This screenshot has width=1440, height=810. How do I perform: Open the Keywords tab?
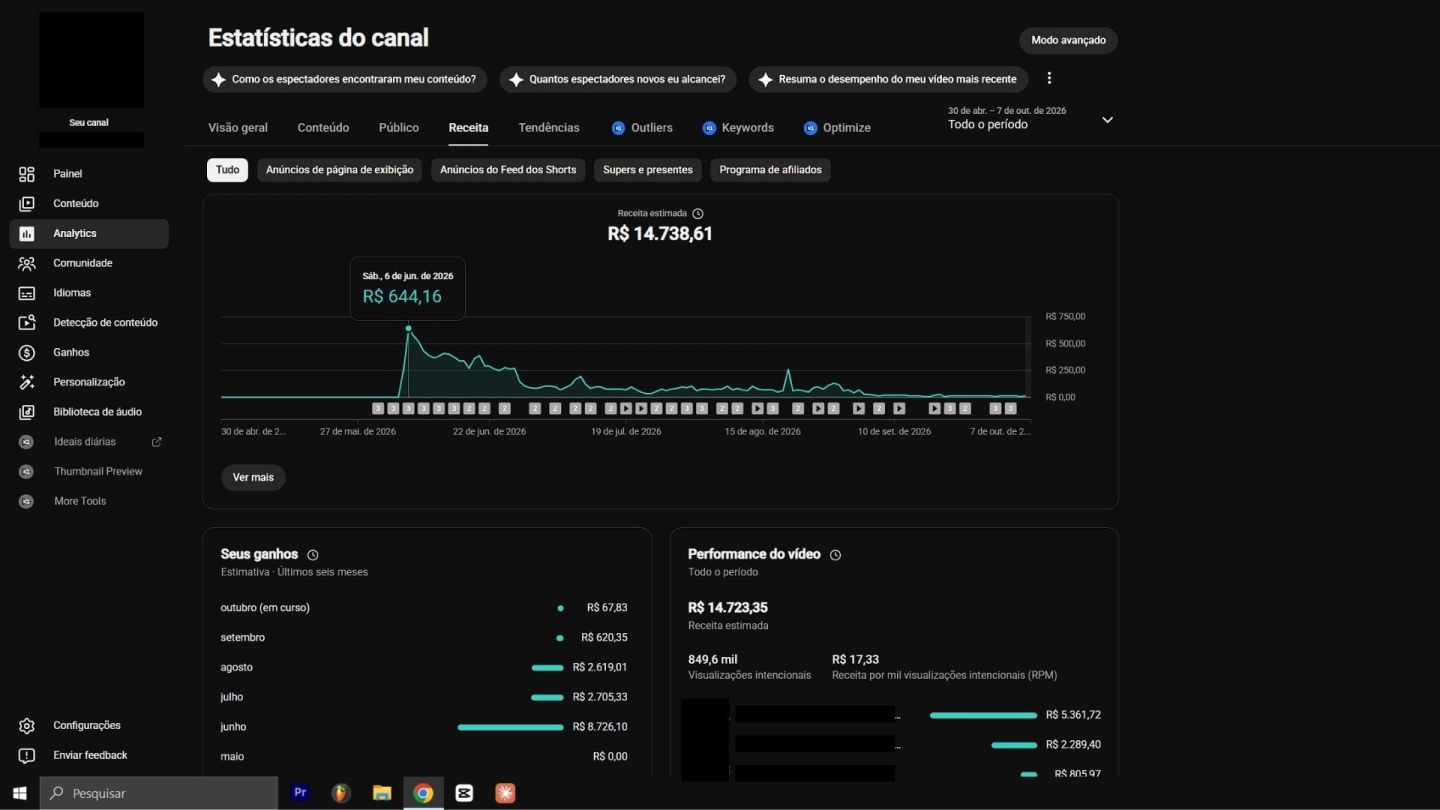point(738,128)
